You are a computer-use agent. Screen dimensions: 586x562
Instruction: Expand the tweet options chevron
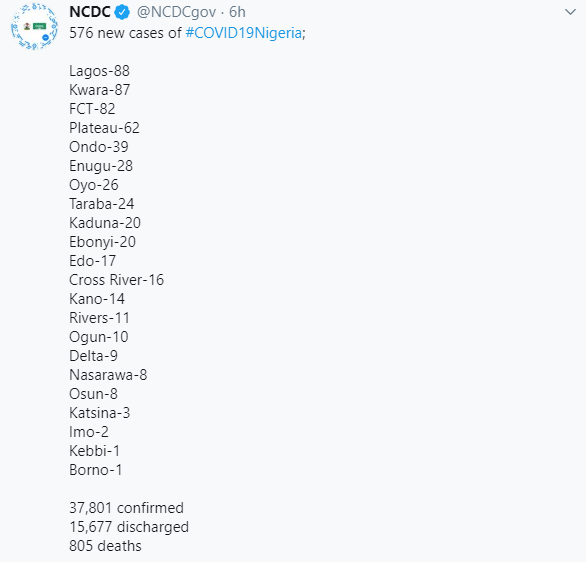click(x=570, y=12)
